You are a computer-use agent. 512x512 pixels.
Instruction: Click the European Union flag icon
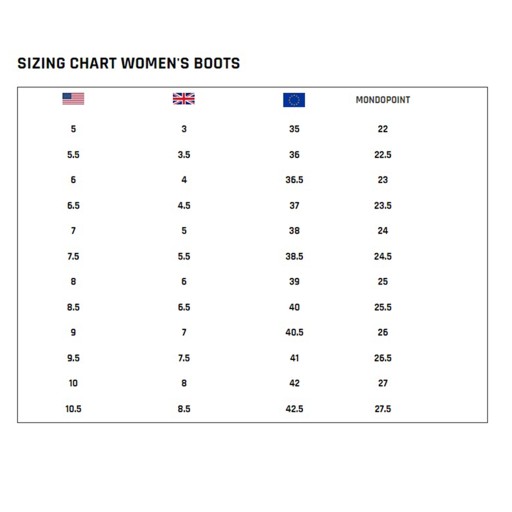[294, 100]
